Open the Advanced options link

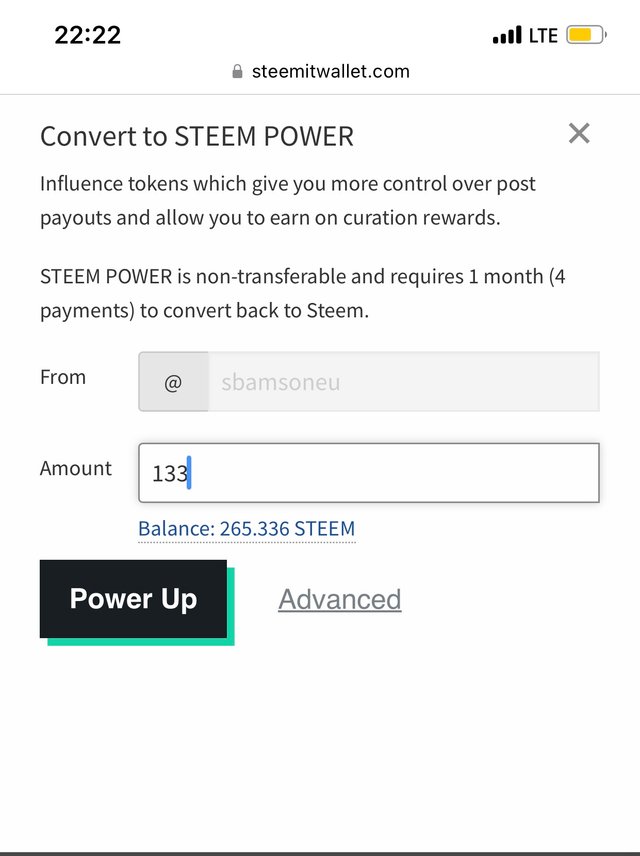[x=339, y=599]
